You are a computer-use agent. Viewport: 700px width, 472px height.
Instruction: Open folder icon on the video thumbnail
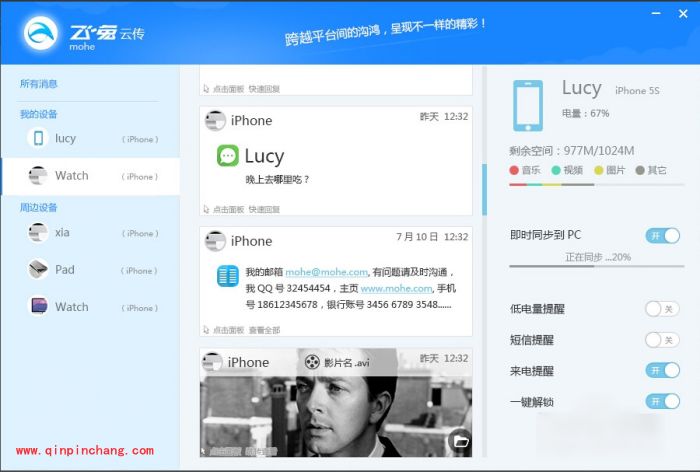(x=460, y=442)
